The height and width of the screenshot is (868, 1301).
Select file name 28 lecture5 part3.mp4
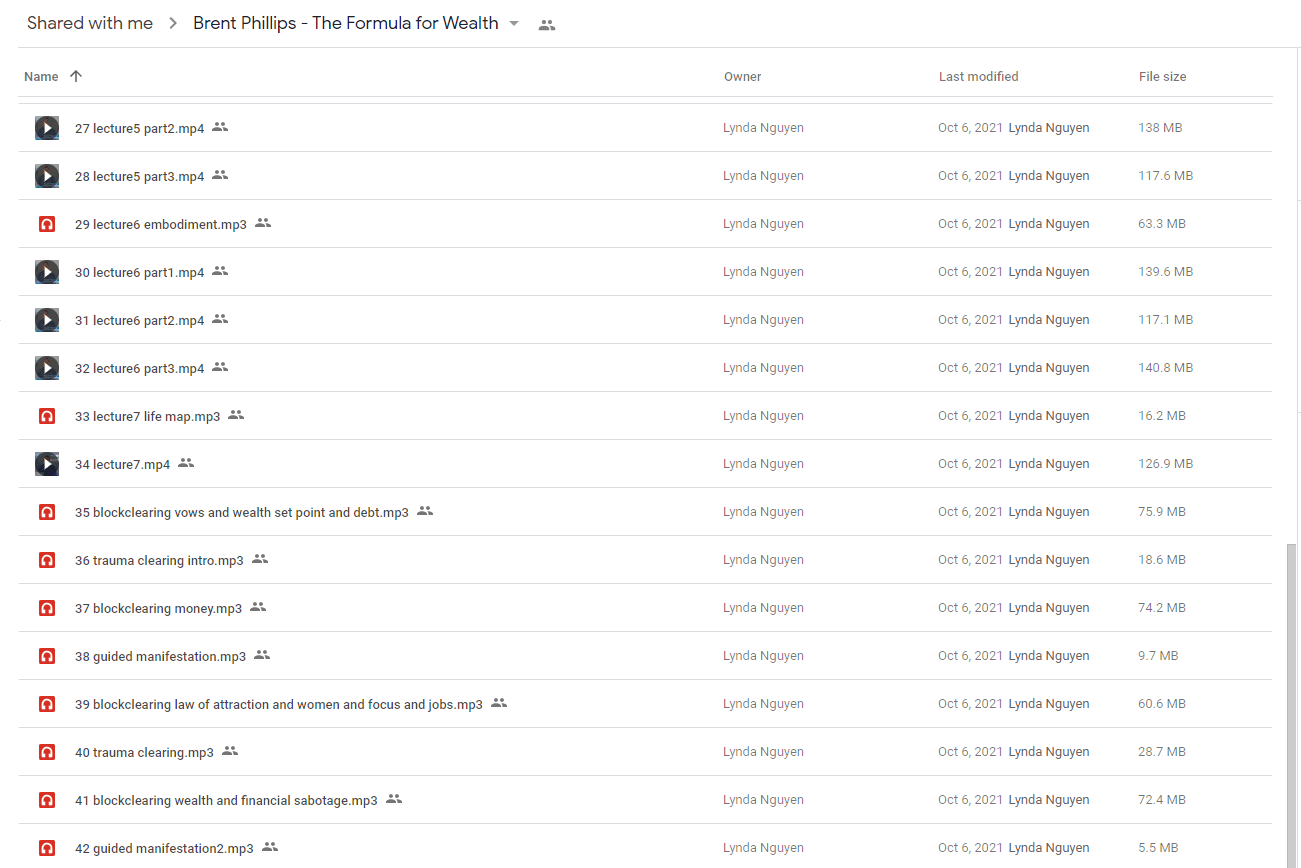coord(140,177)
